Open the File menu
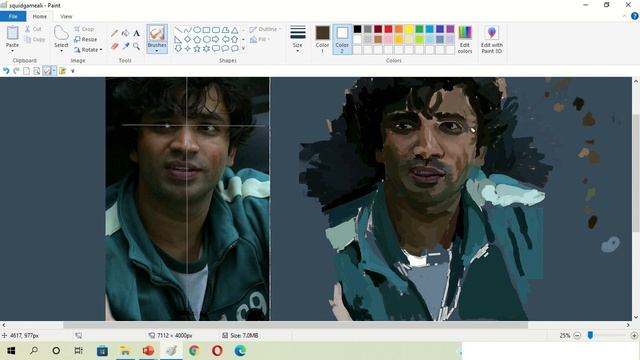The height and width of the screenshot is (360, 640). coord(13,16)
